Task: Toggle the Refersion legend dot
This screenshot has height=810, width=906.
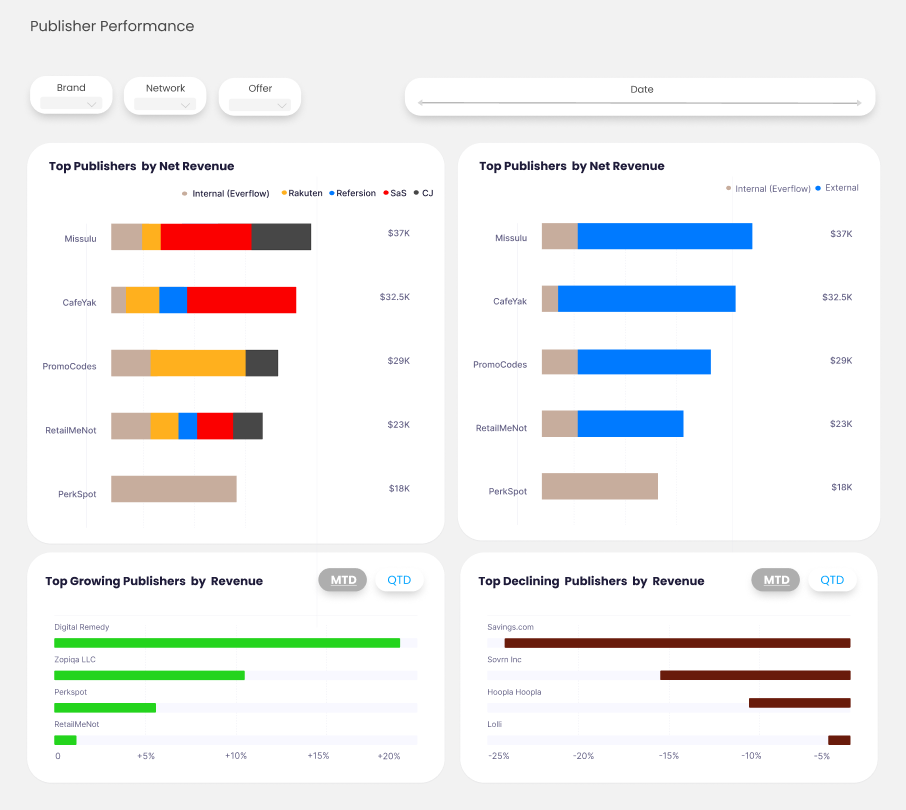Action: point(332,193)
